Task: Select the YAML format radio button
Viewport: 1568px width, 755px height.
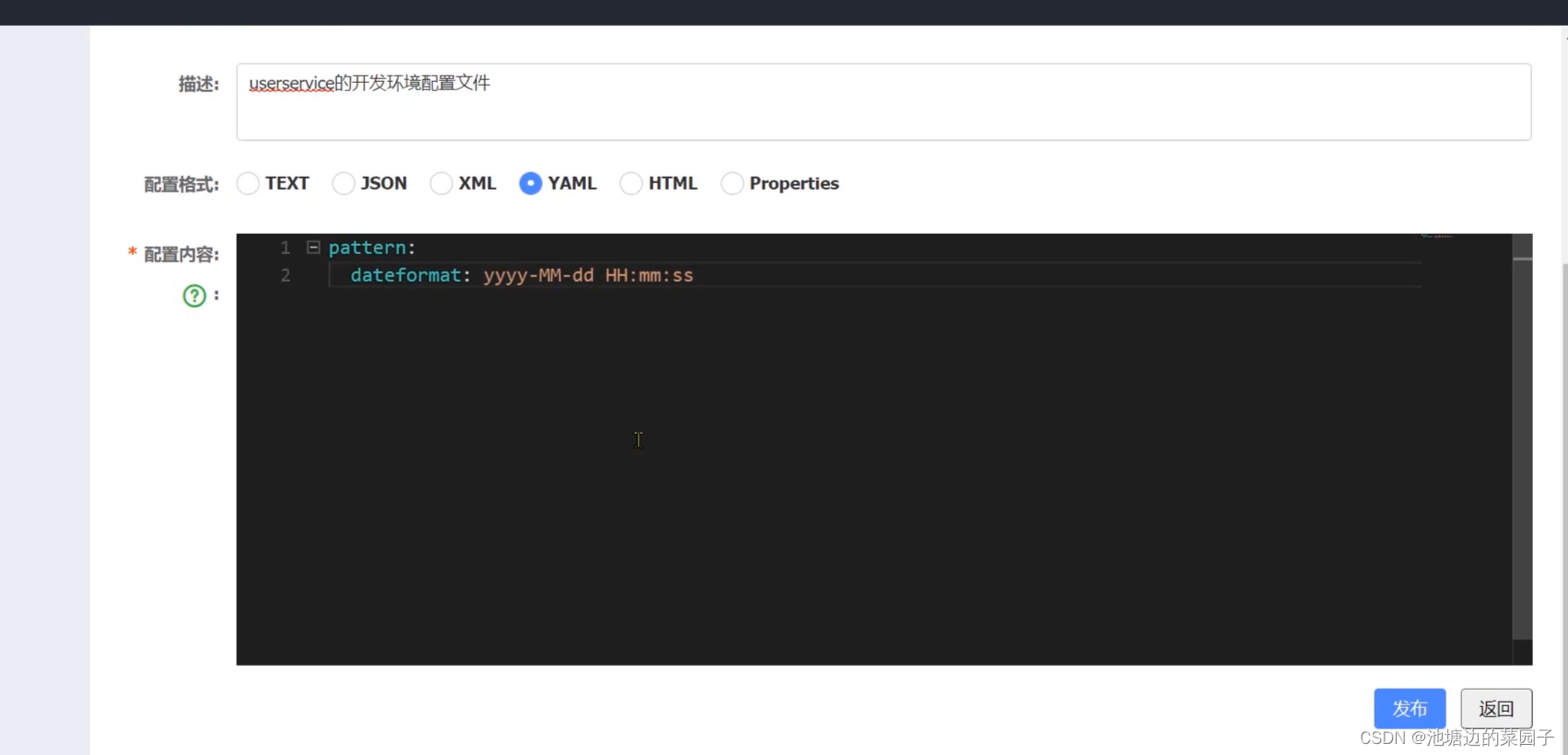Action: pyautogui.click(x=531, y=183)
